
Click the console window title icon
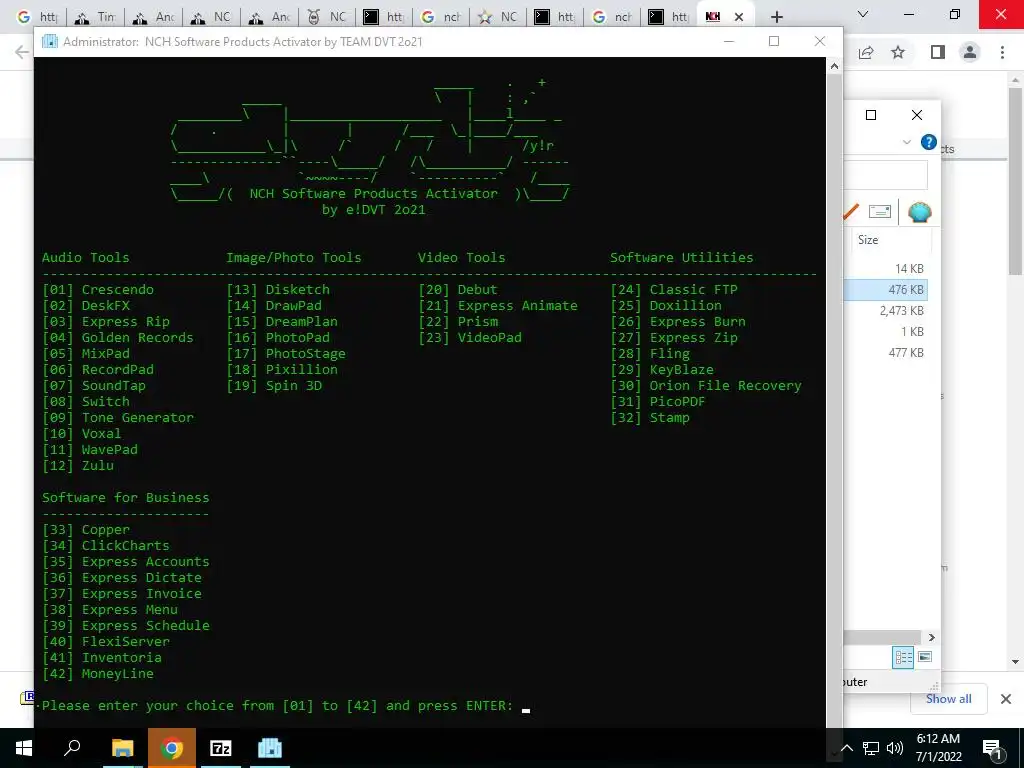50,42
